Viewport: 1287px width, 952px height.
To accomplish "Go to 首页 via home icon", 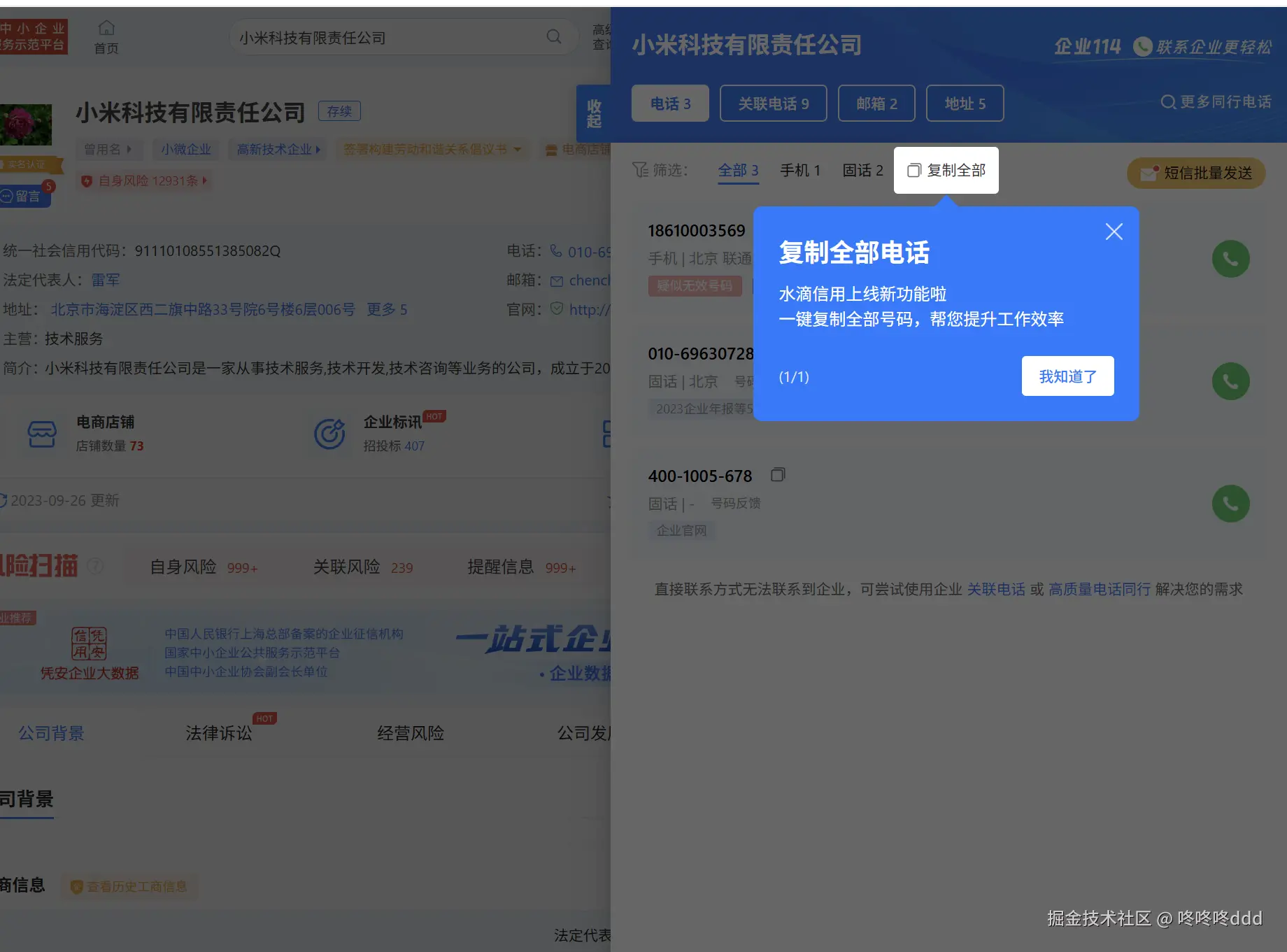I will tap(106, 37).
